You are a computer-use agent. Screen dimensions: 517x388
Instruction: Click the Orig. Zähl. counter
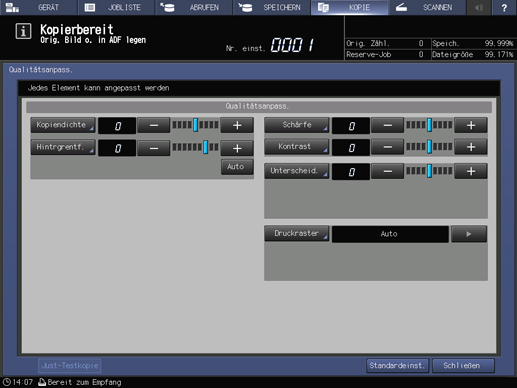[x=385, y=43]
